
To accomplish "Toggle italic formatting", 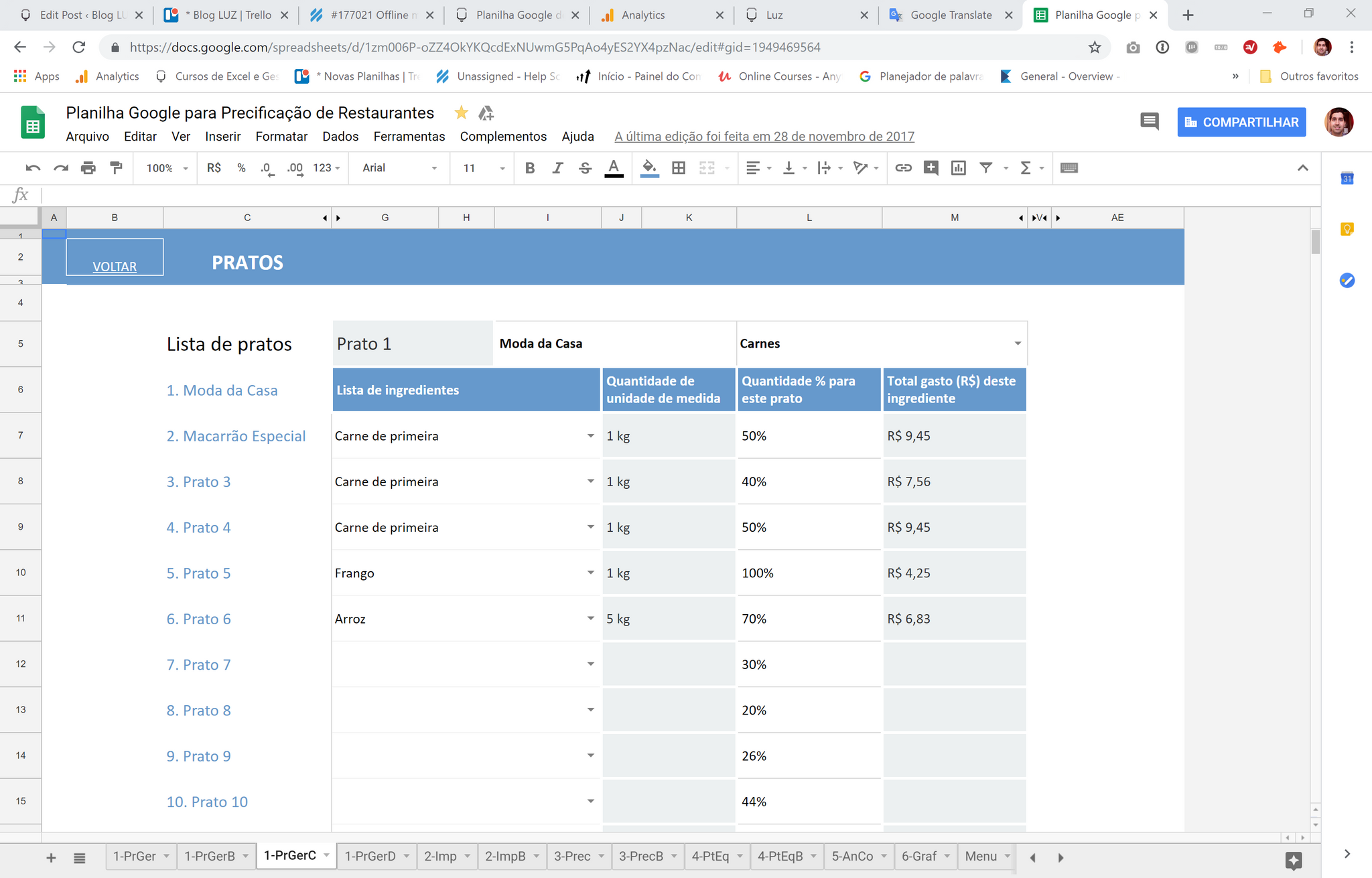I will click(x=557, y=168).
